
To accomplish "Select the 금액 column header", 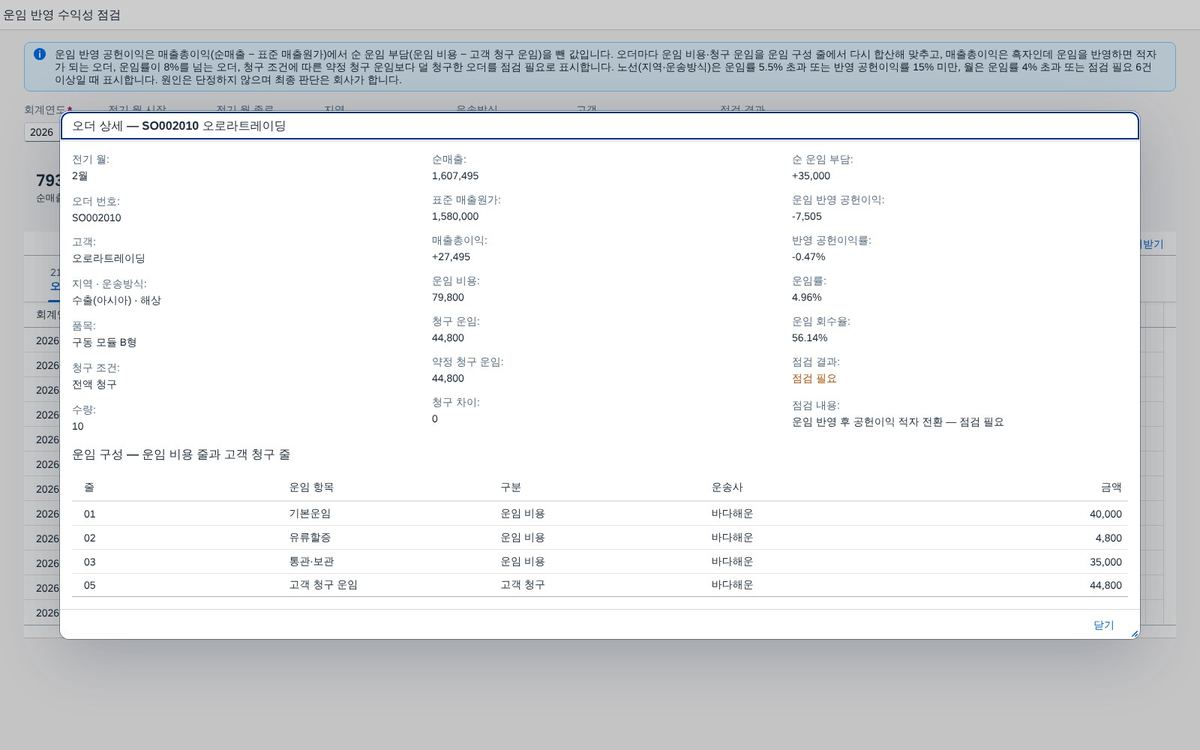I will tap(1111, 487).
